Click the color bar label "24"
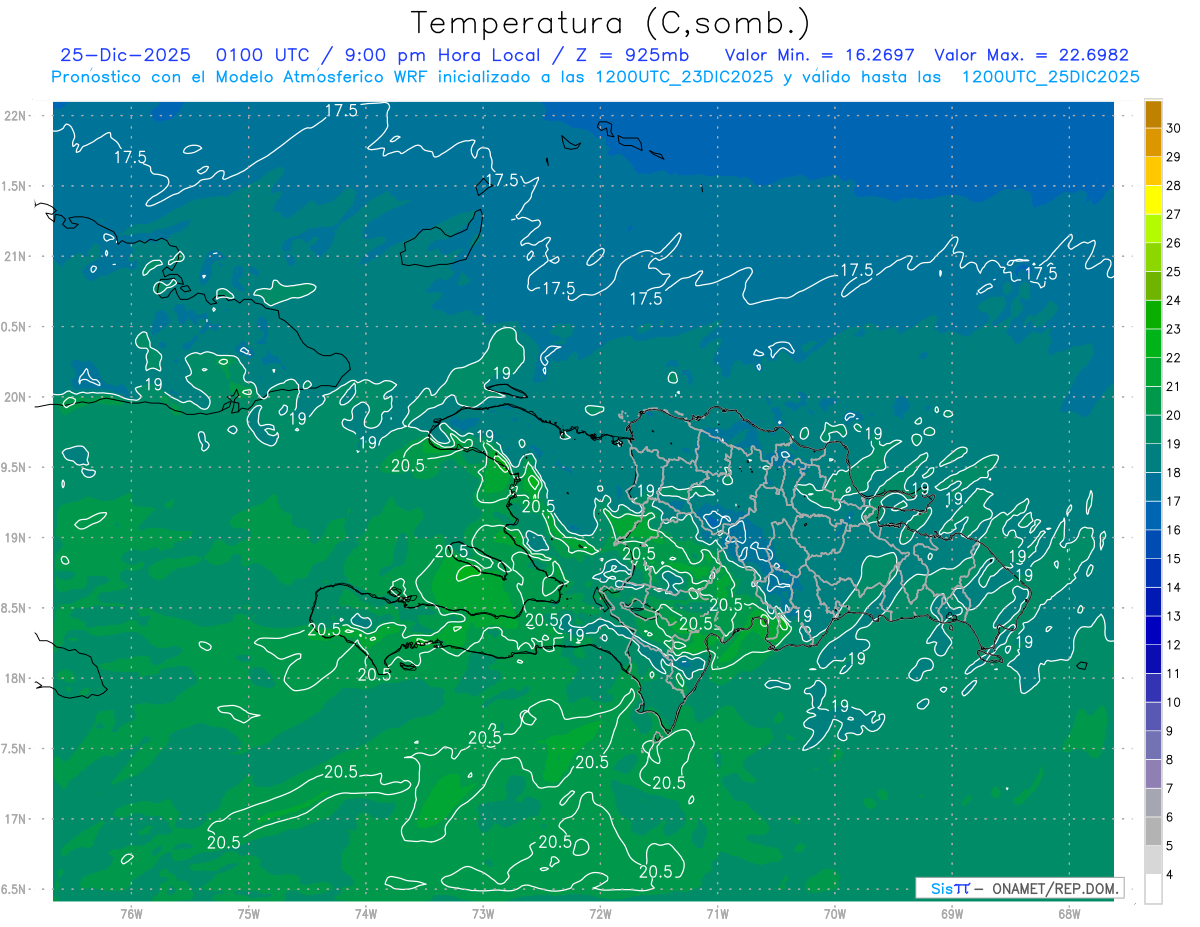This screenshot has height=927, width=1200. pyautogui.click(x=1173, y=301)
